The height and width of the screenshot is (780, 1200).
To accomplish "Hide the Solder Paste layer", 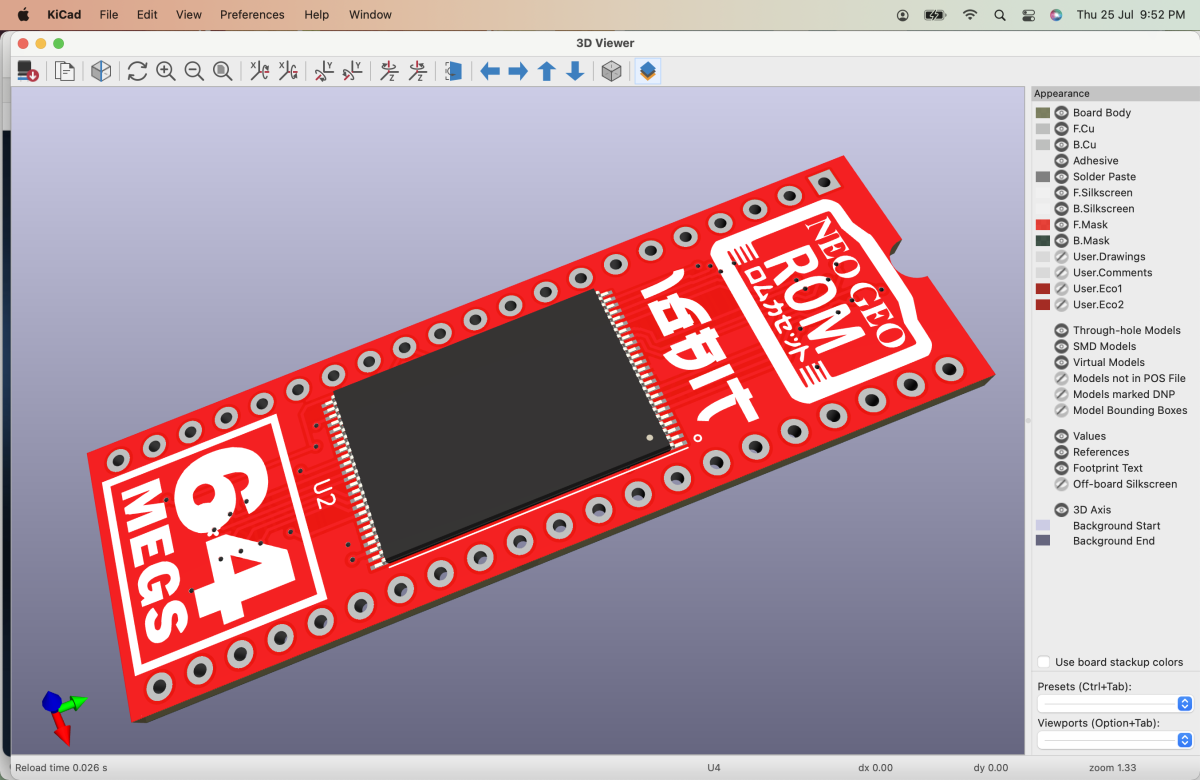I will point(1062,177).
